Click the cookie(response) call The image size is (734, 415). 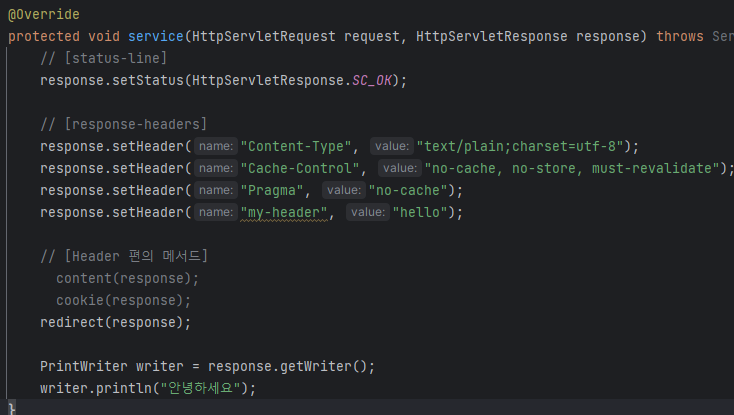pyautogui.click(x=124, y=300)
